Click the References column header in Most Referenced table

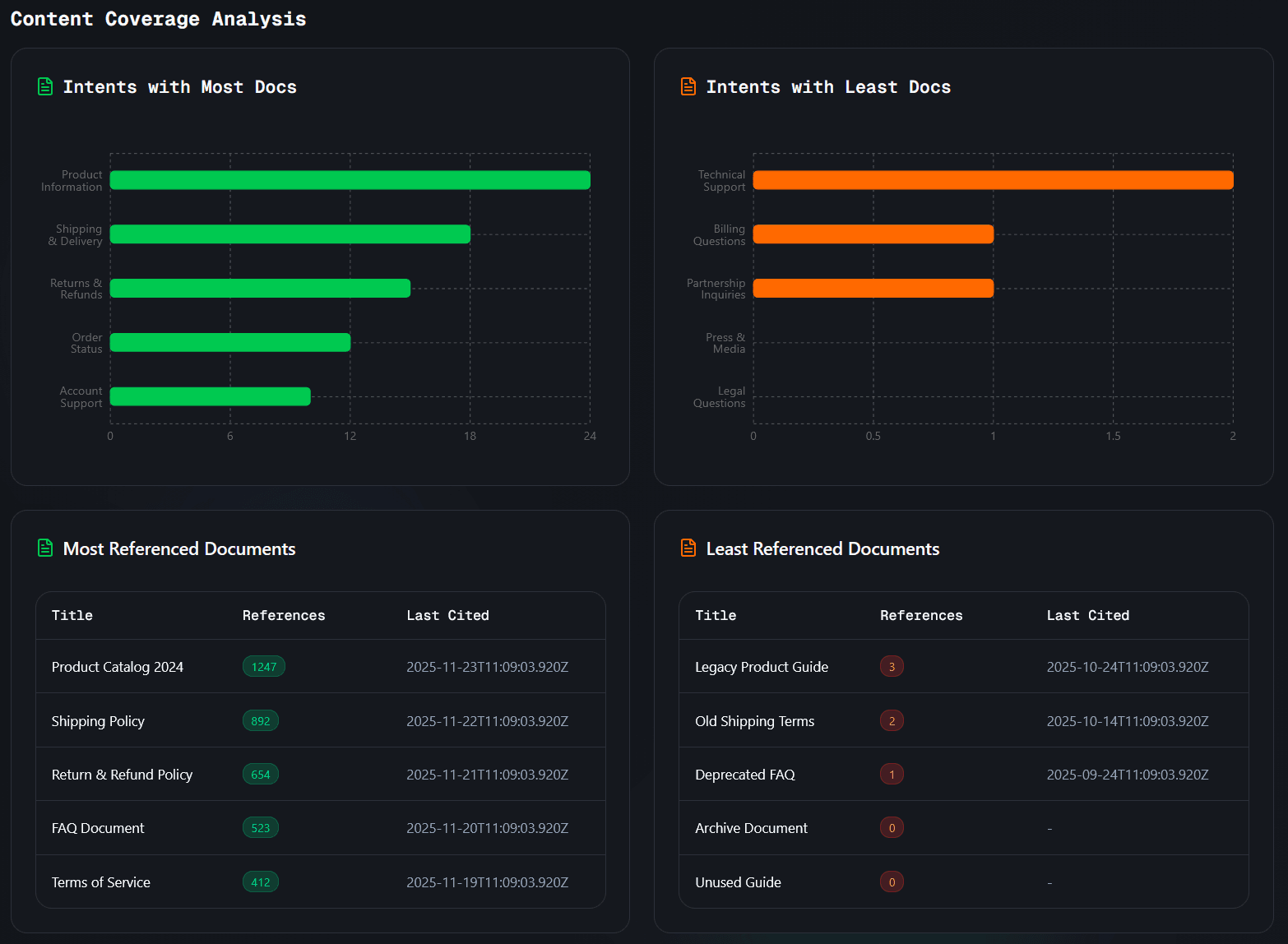click(284, 615)
